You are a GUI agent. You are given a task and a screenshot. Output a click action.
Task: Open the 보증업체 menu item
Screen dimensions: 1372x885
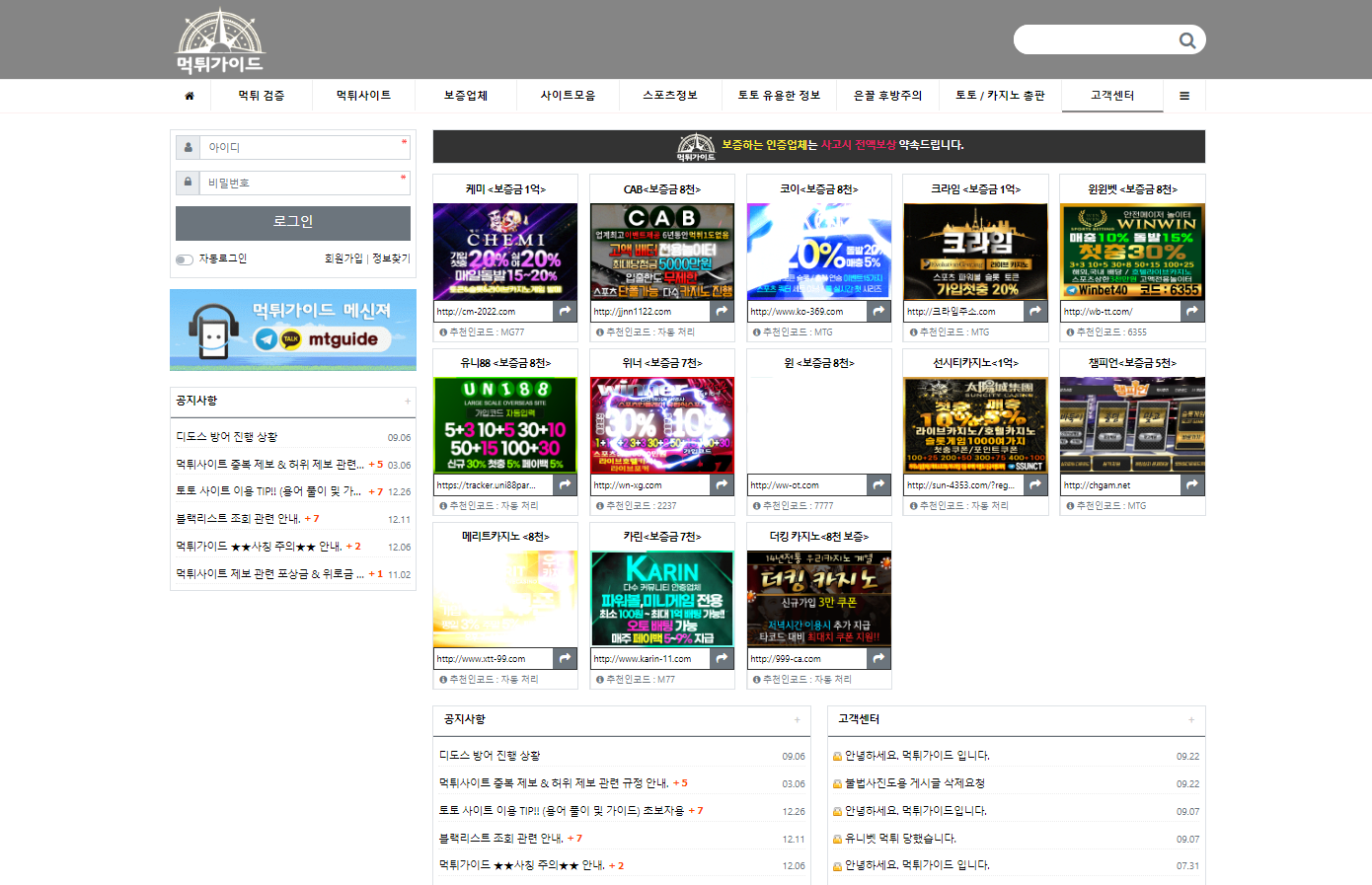click(465, 96)
